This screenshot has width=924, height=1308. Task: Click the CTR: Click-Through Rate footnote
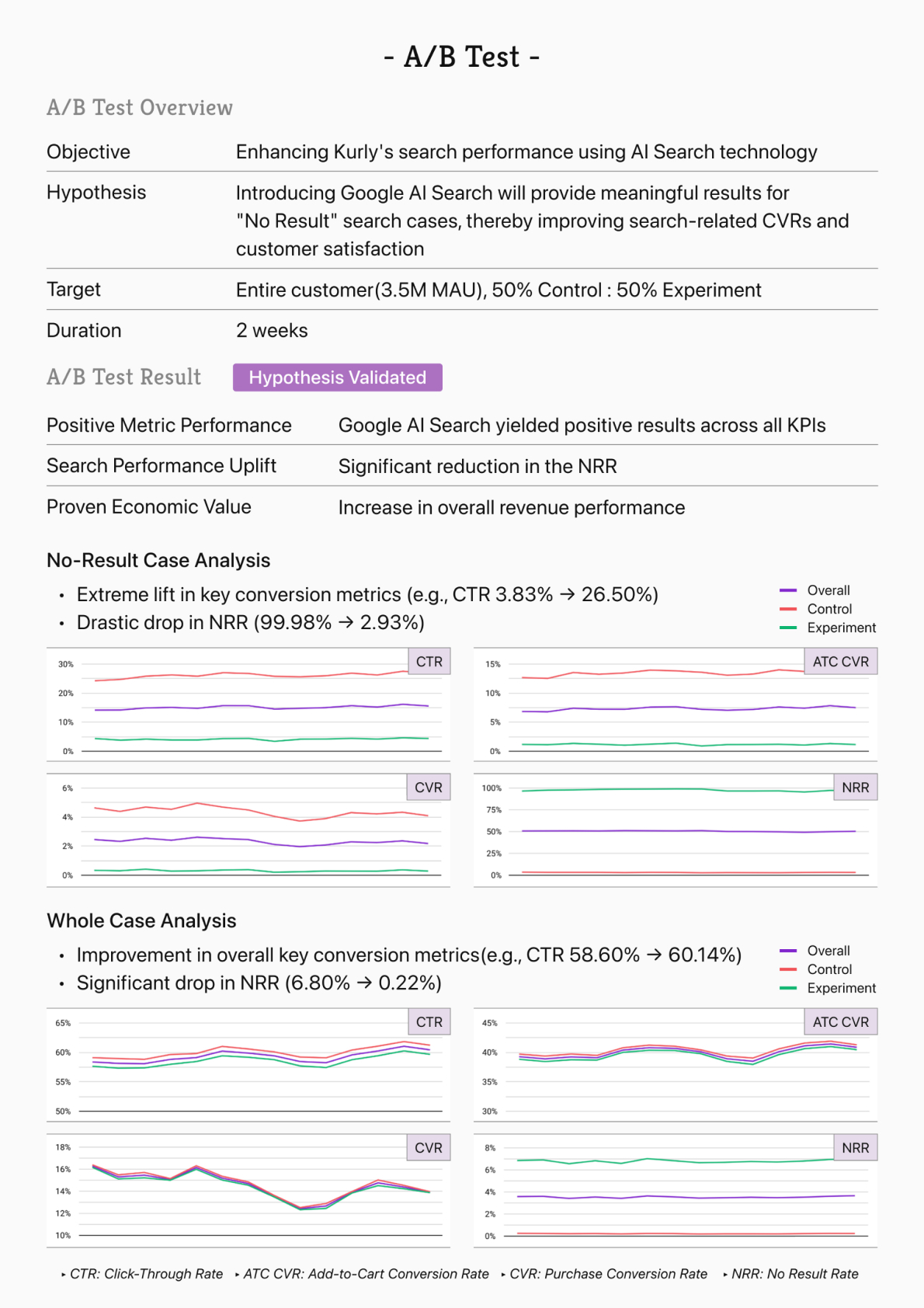tap(145, 1274)
